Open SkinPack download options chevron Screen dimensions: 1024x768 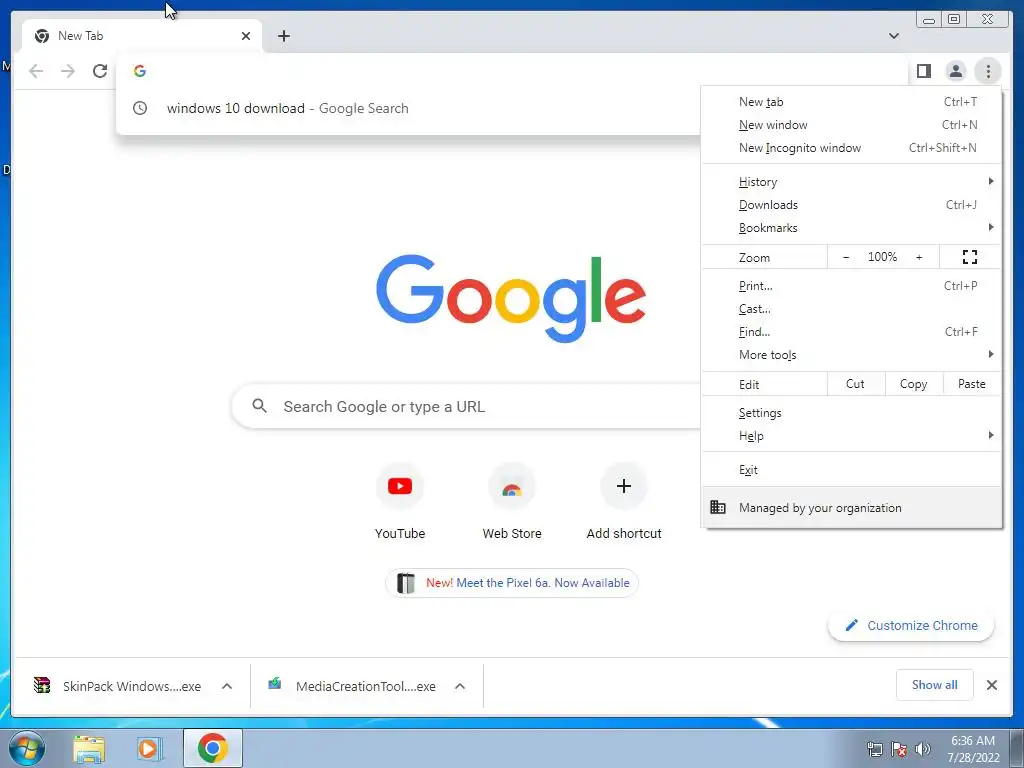[x=227, y=686]
